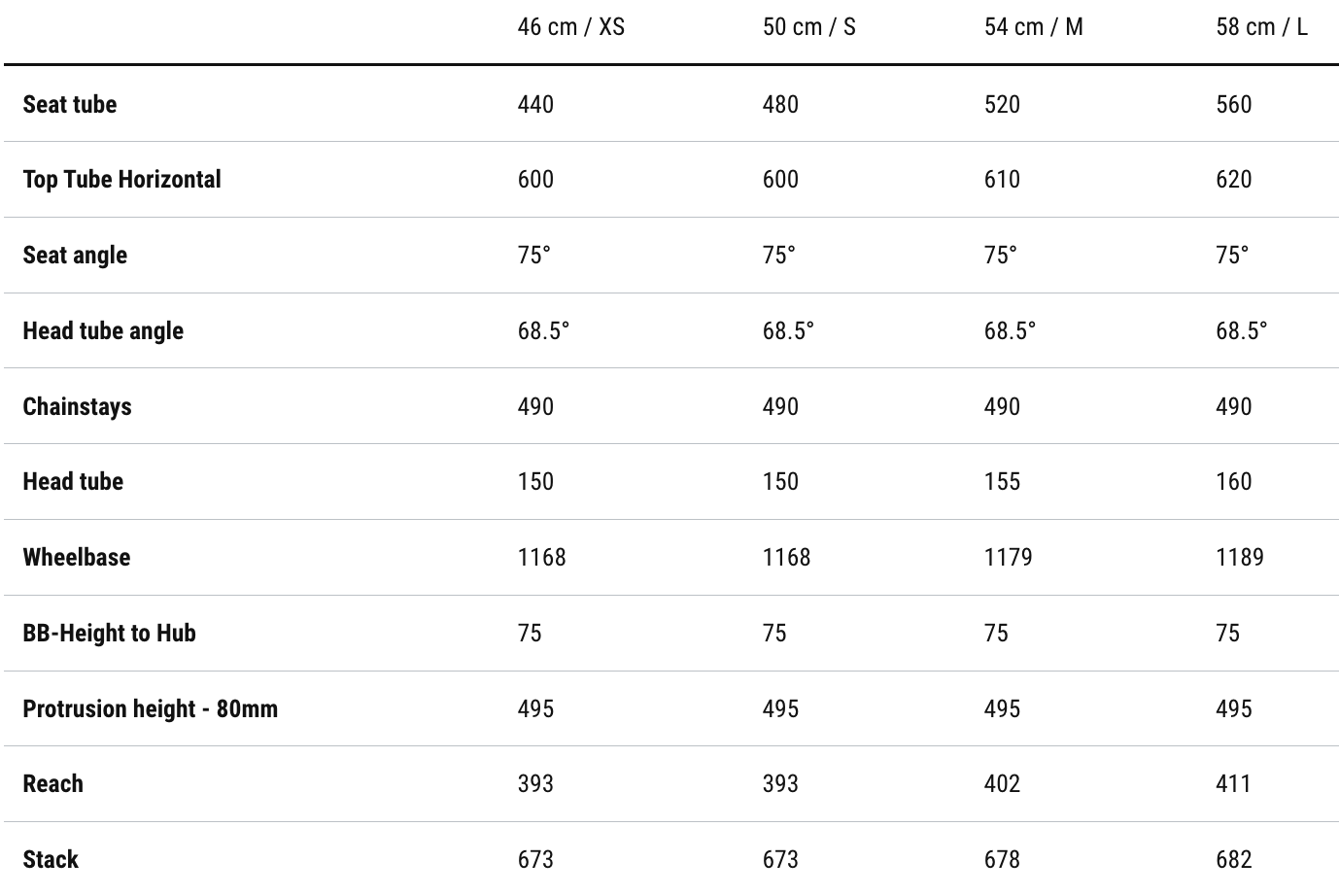Screen dimensions: 1339x896
Task: Select the Head tube angle row label
Action: point(103,330)
